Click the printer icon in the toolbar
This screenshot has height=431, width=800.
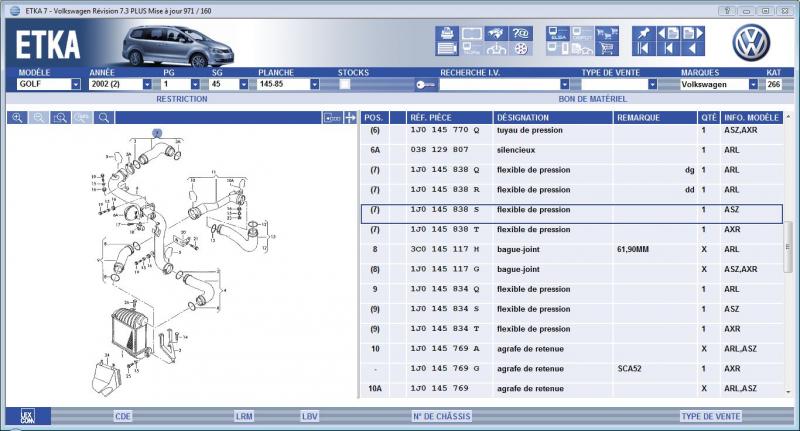click(447, 33)
